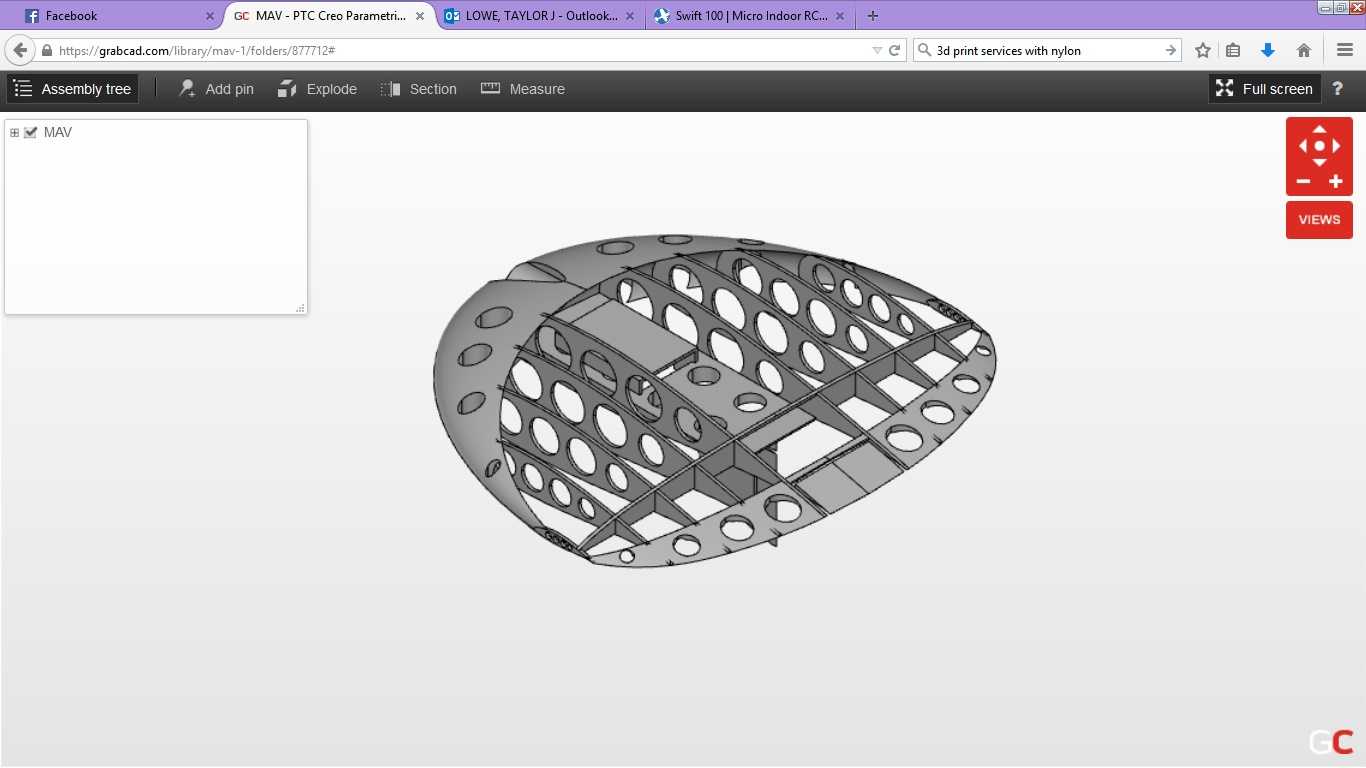This screenshot has width=1366, height=768.
Task: Zoom out with the minus button
Action: (x=1303, y=181)
